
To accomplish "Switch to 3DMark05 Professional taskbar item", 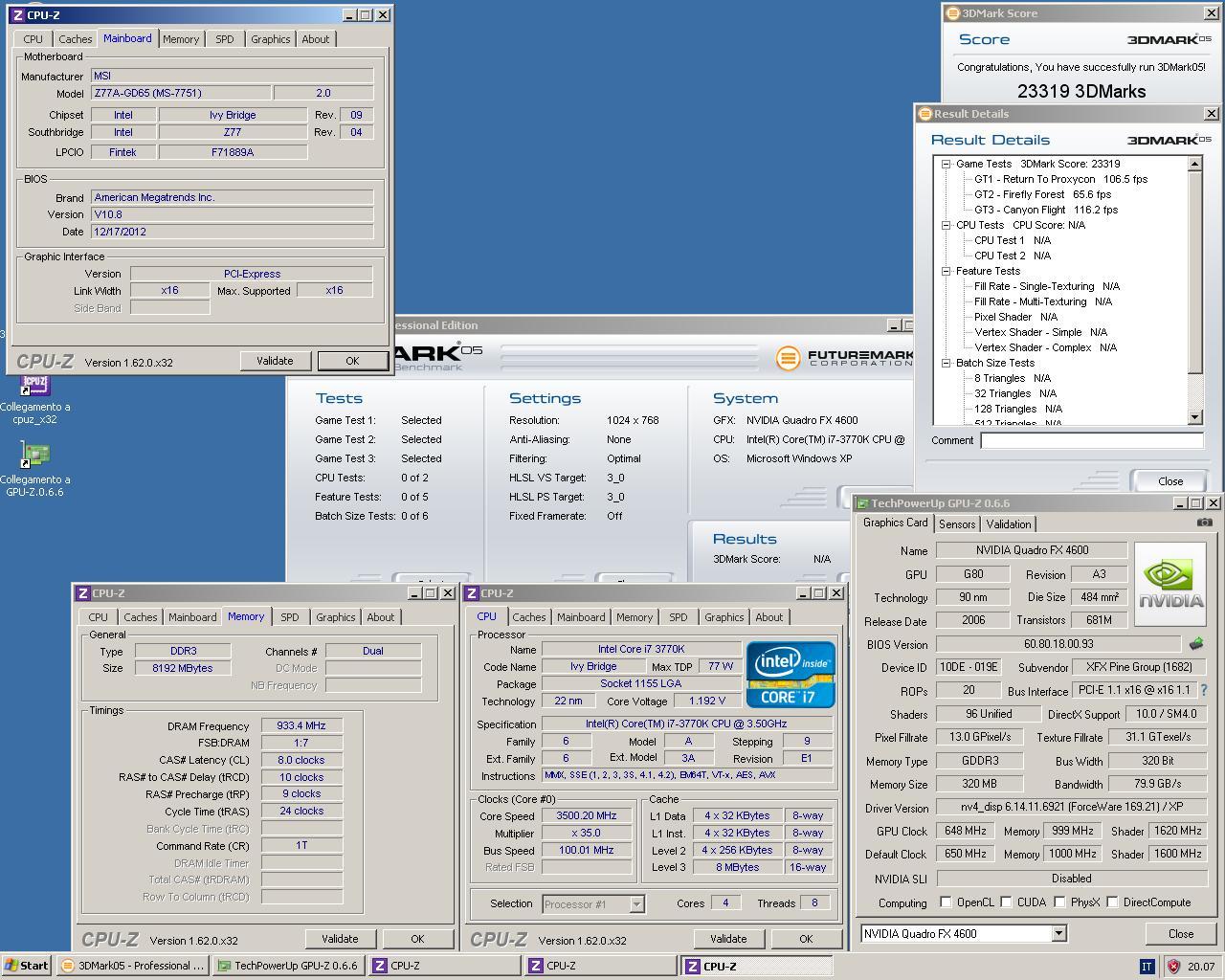I will point(132,966).
